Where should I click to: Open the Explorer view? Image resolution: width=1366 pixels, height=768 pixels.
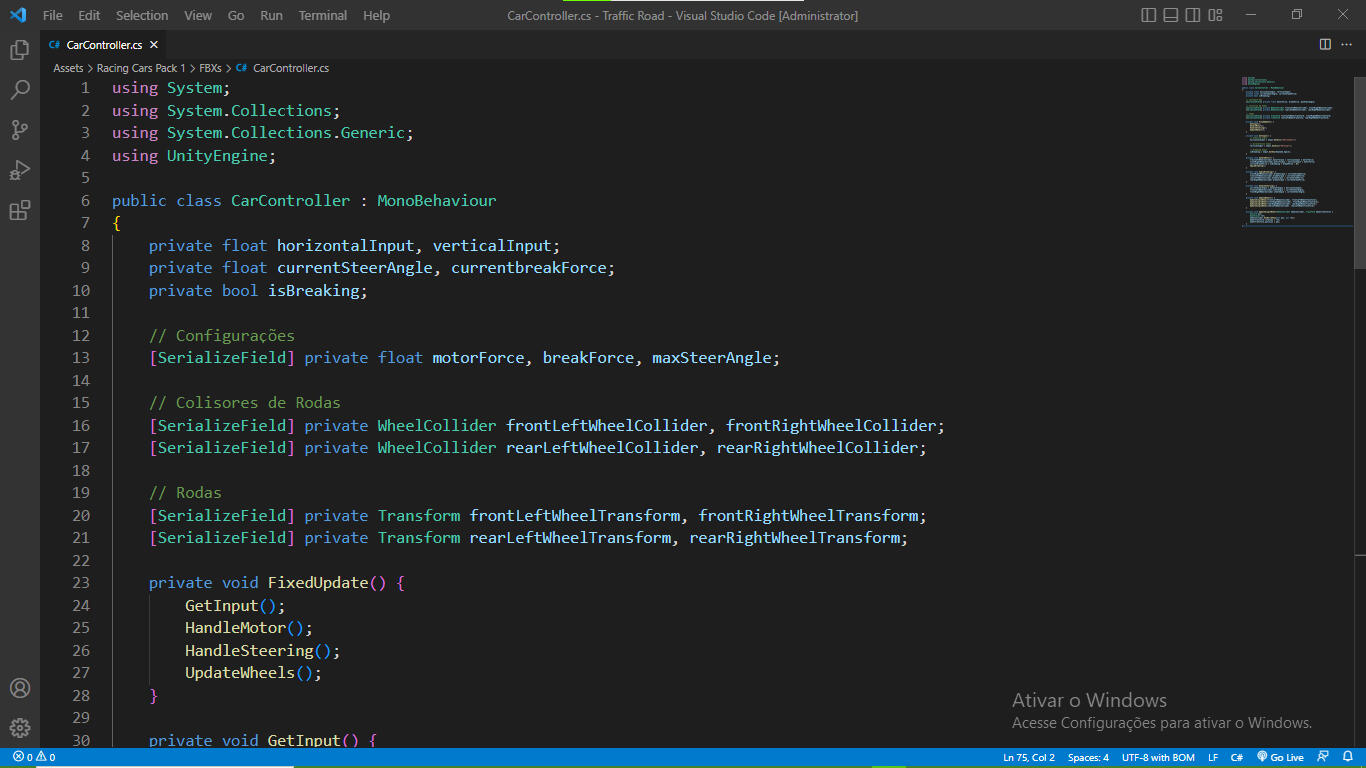click(20, 48)
